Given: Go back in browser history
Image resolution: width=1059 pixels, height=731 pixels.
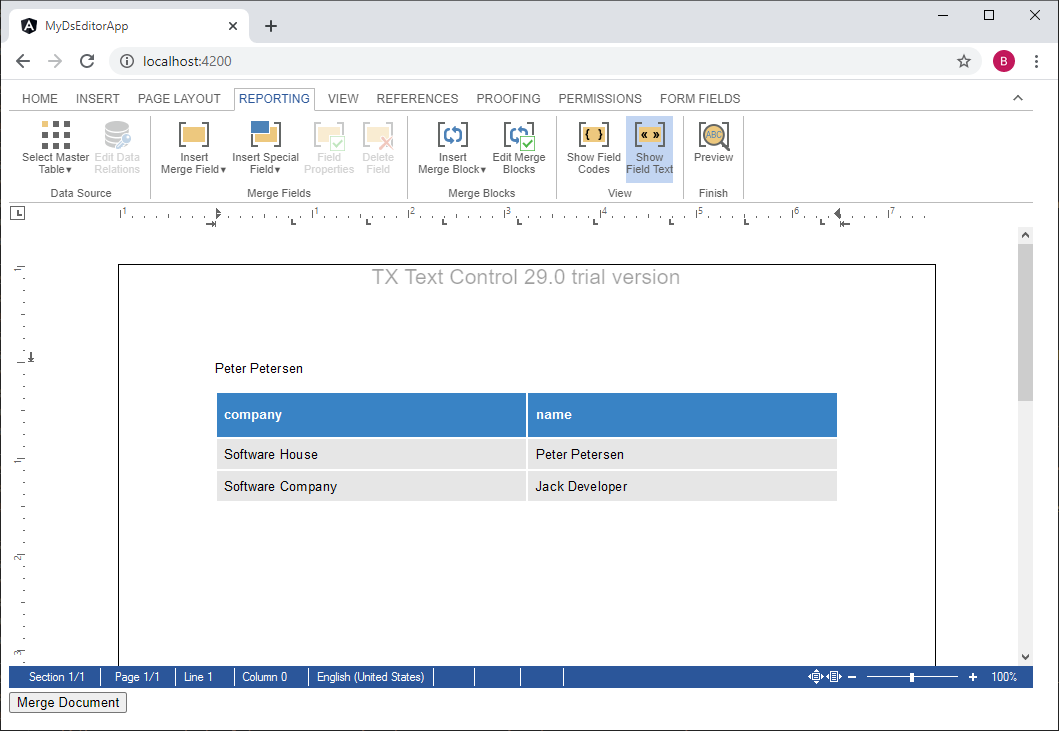Looking at the screenshot, I should (x=23, y=61).
